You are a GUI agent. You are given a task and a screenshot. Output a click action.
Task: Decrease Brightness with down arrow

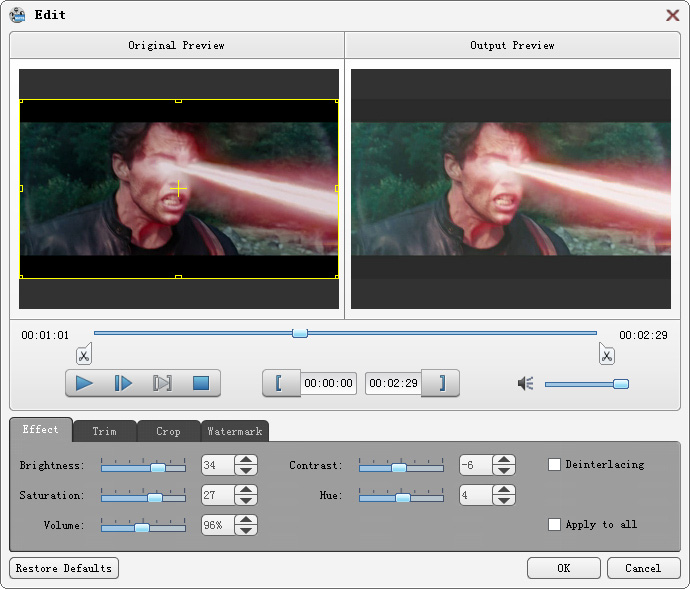[x=246, y=470]
